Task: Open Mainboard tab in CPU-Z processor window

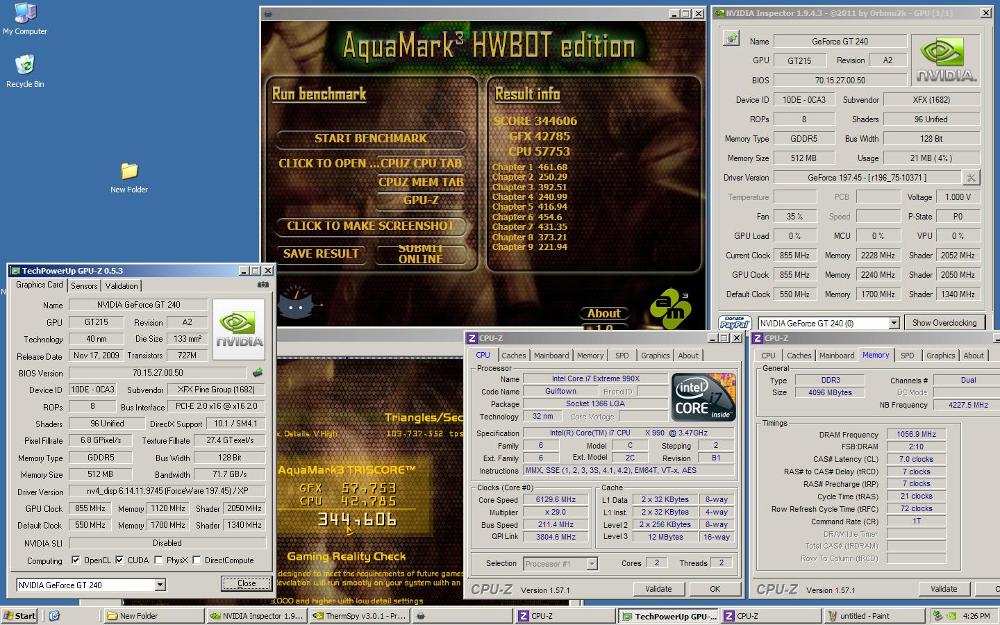Action: click(x=551, y=355)
